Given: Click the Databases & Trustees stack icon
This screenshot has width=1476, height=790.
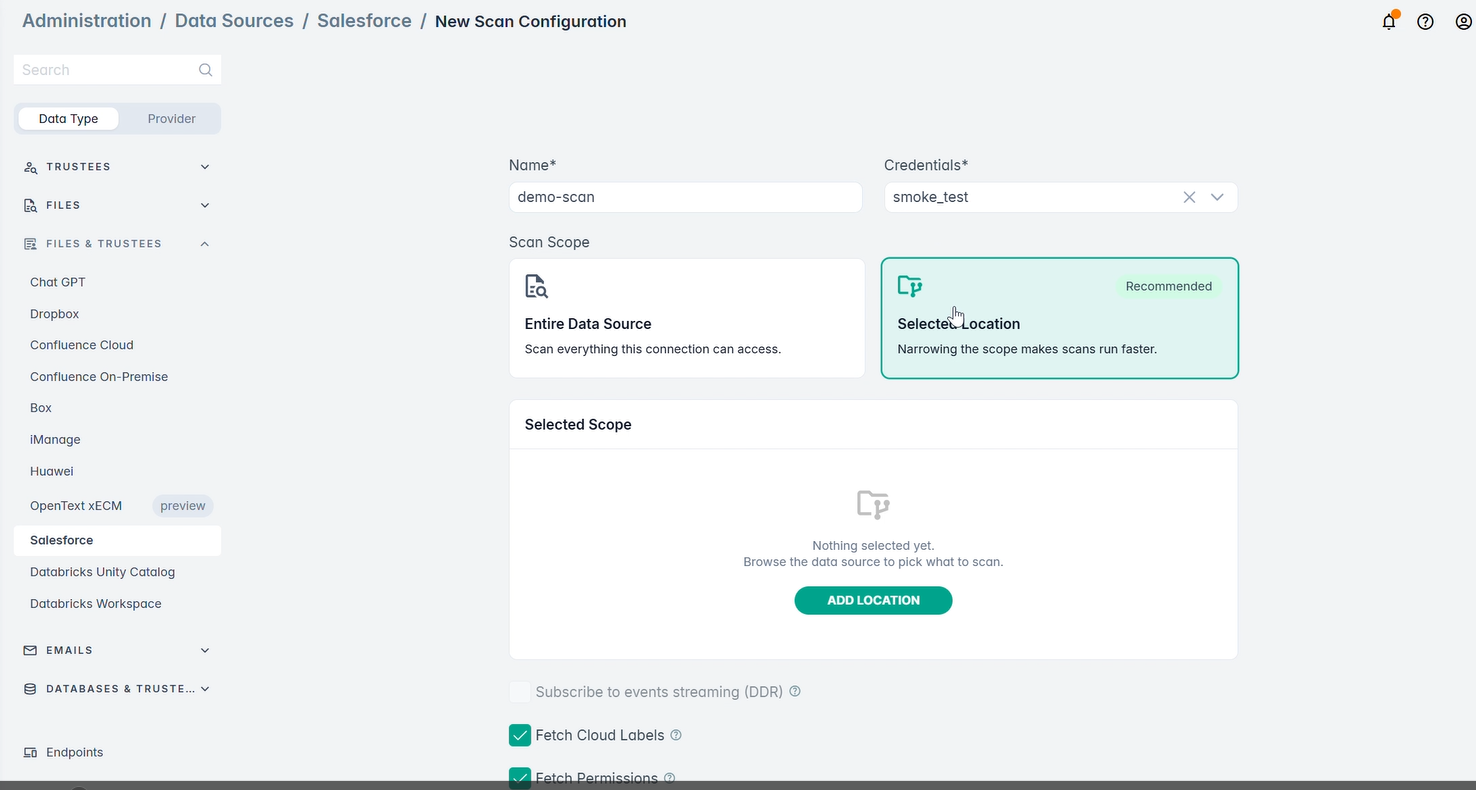Looking at the screenshot, I should (x=30, y=689).
